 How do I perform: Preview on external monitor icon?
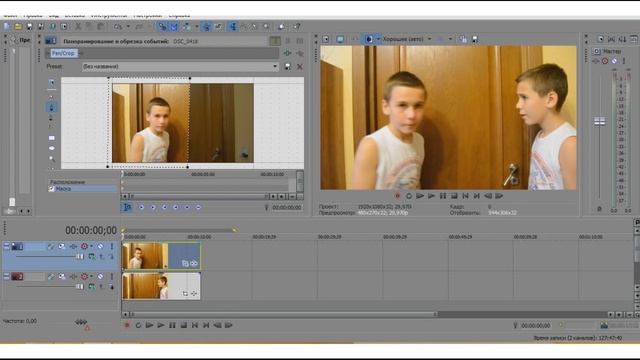(x=340, y=39)
